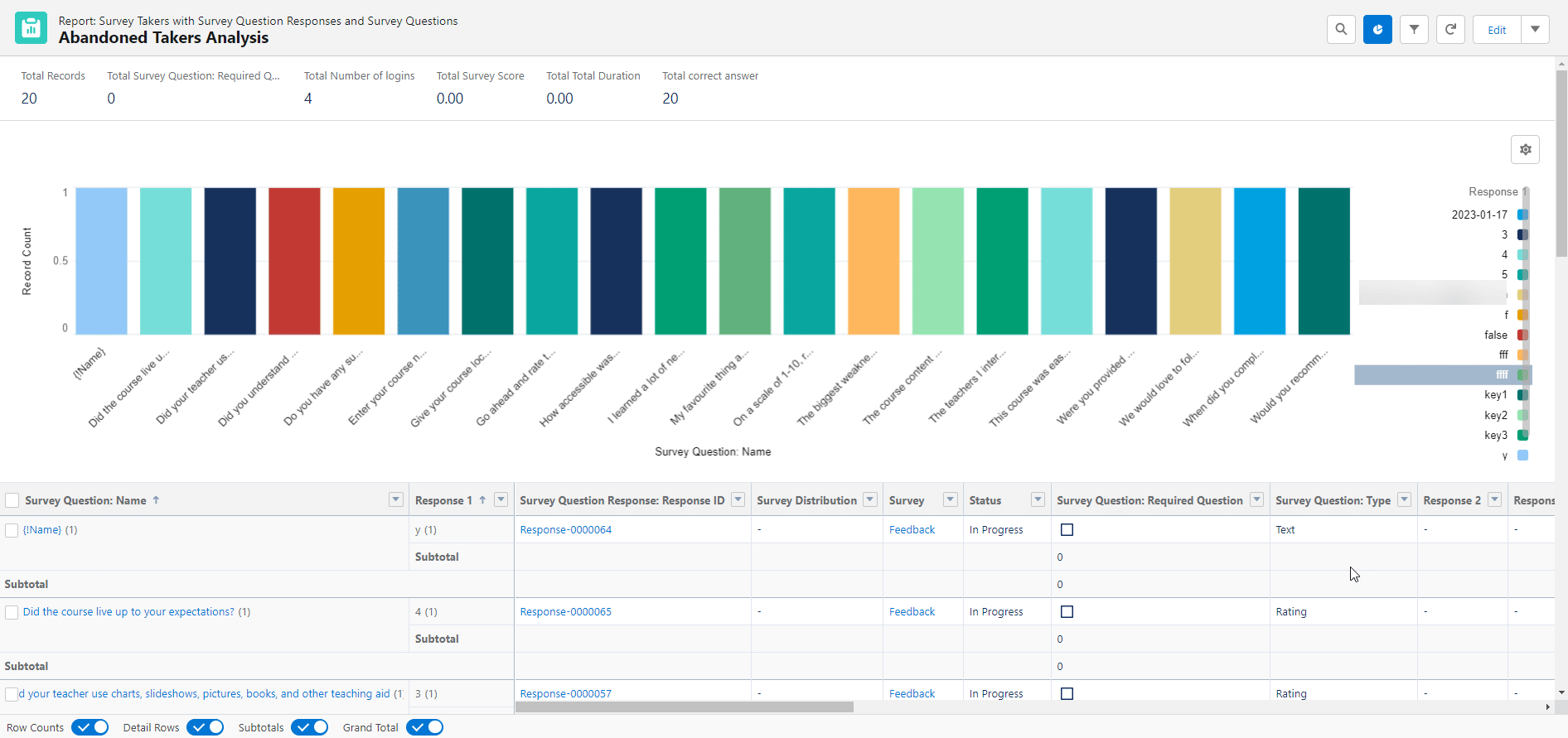Toggle the chart display button
Image resolution: width=1568 pixels, height=738 pixels.
point(1377,30)
